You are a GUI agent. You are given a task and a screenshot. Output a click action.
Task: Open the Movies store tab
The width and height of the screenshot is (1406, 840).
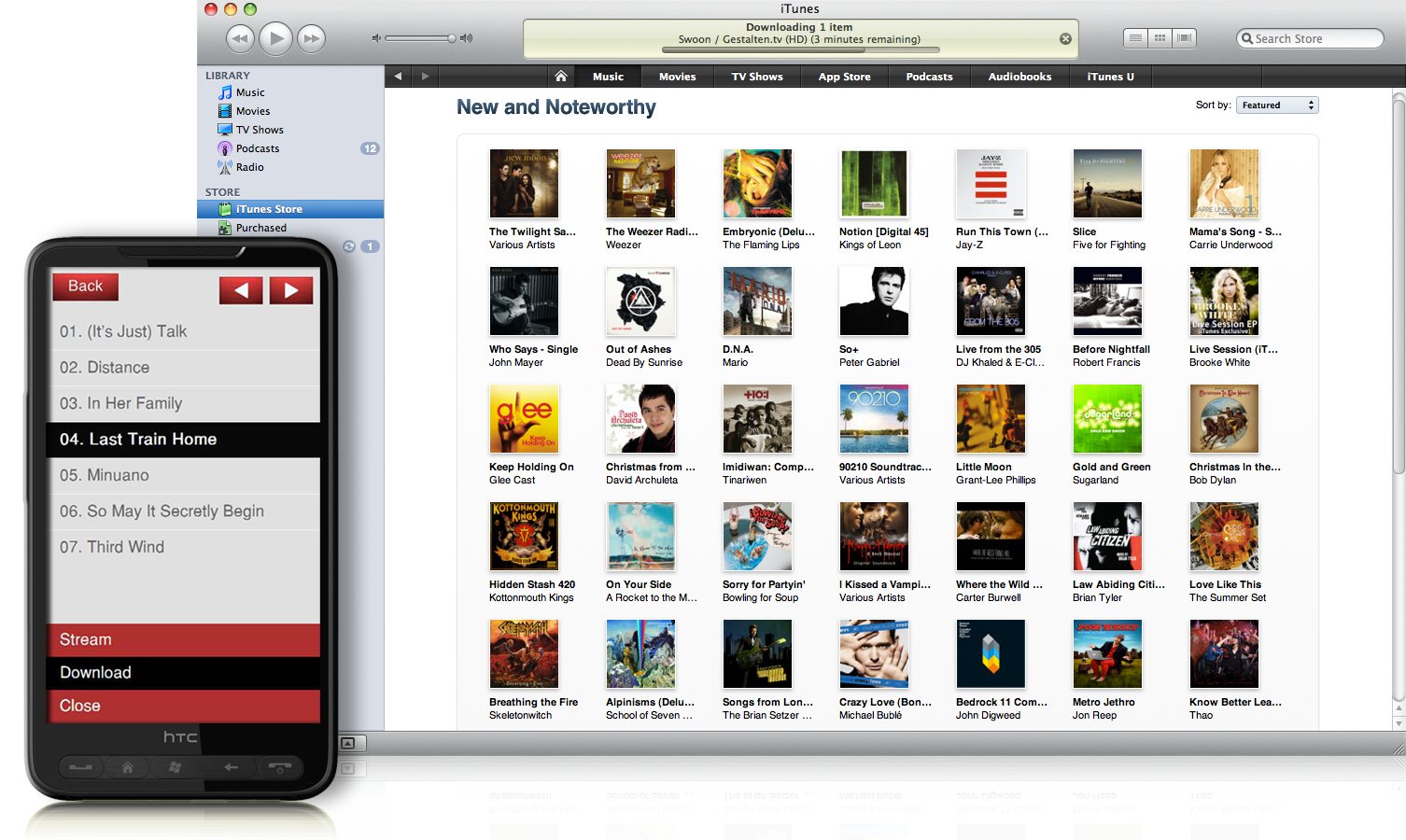677,77
